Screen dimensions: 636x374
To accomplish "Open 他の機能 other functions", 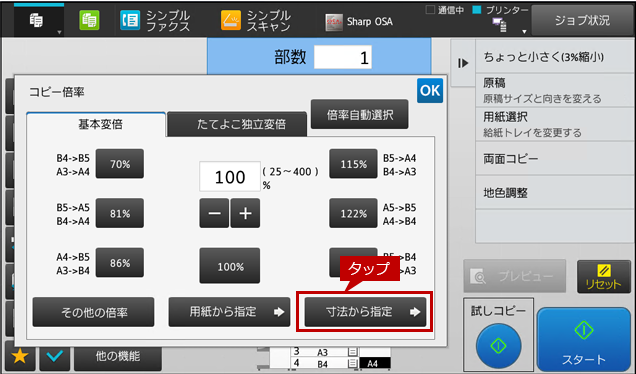I will click(x=118, y=356).
